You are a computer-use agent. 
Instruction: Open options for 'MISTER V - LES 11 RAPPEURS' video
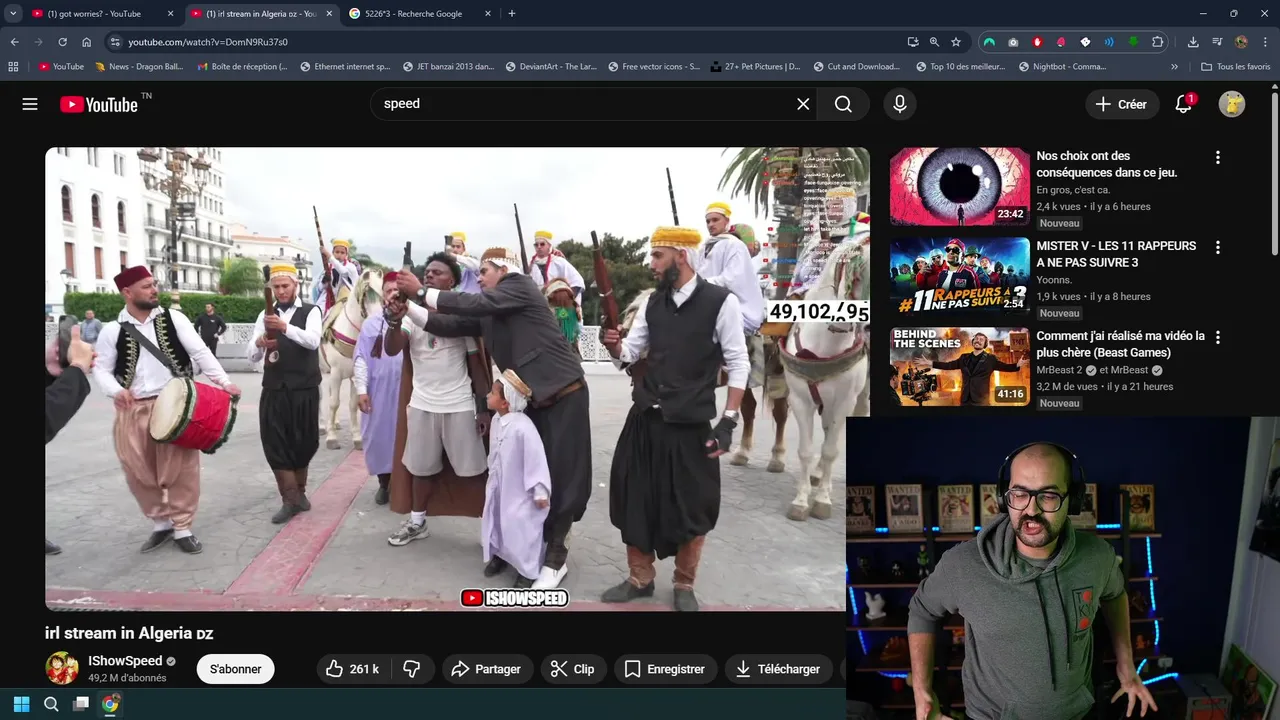pyautogui.click(x=1217, y=247)
